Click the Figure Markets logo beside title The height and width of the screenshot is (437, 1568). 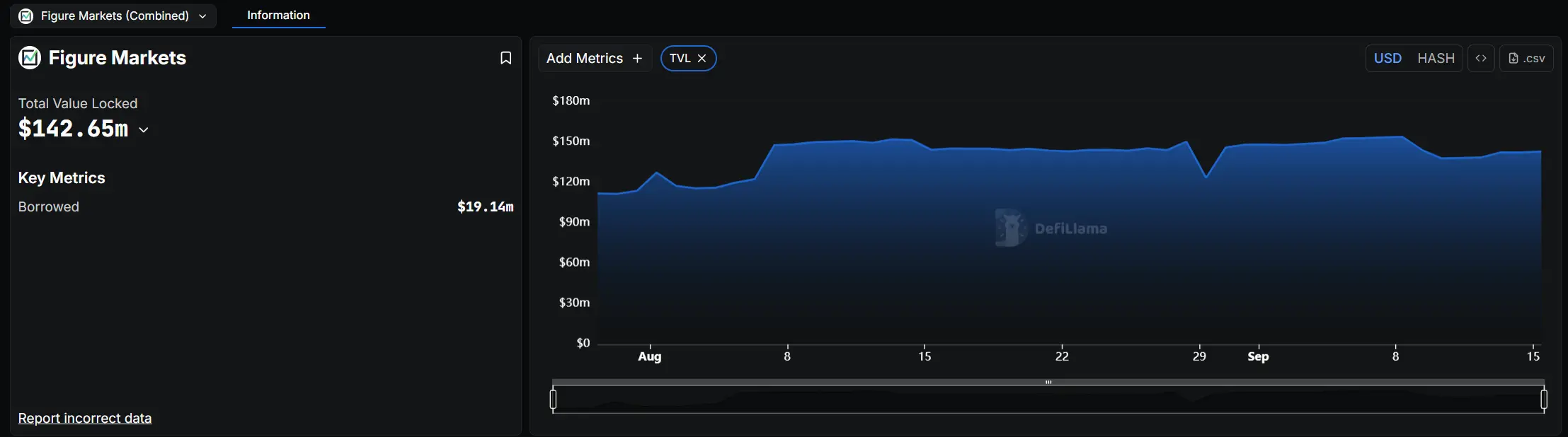pyautogui.click(x=30, y=57)
